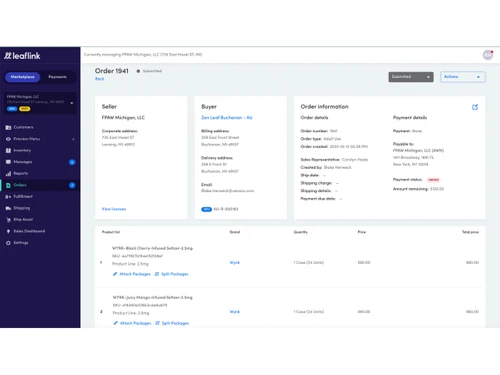Viewport: 500px width, 375px height.
Task: Click Wynk brand link for Black Cherry Seltzer
Action: click(235, 263)
